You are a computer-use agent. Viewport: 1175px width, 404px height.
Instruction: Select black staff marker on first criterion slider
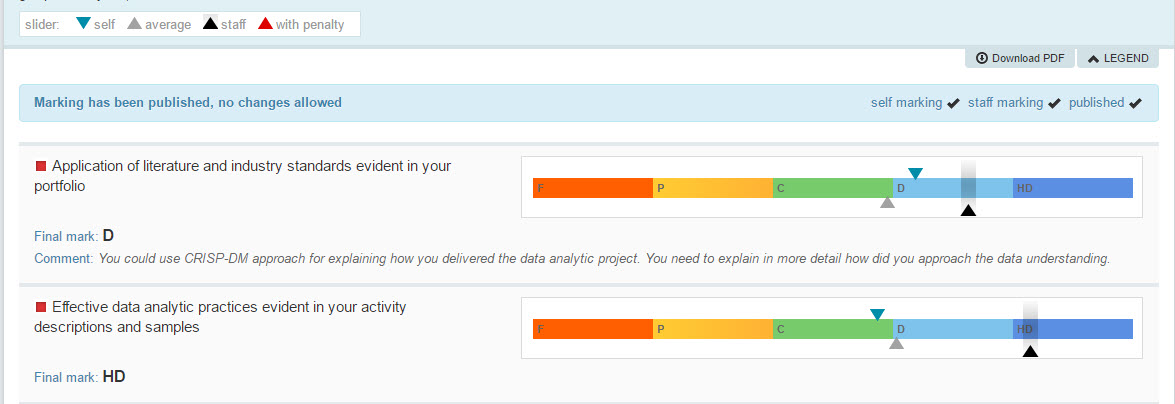coord(968,211)
